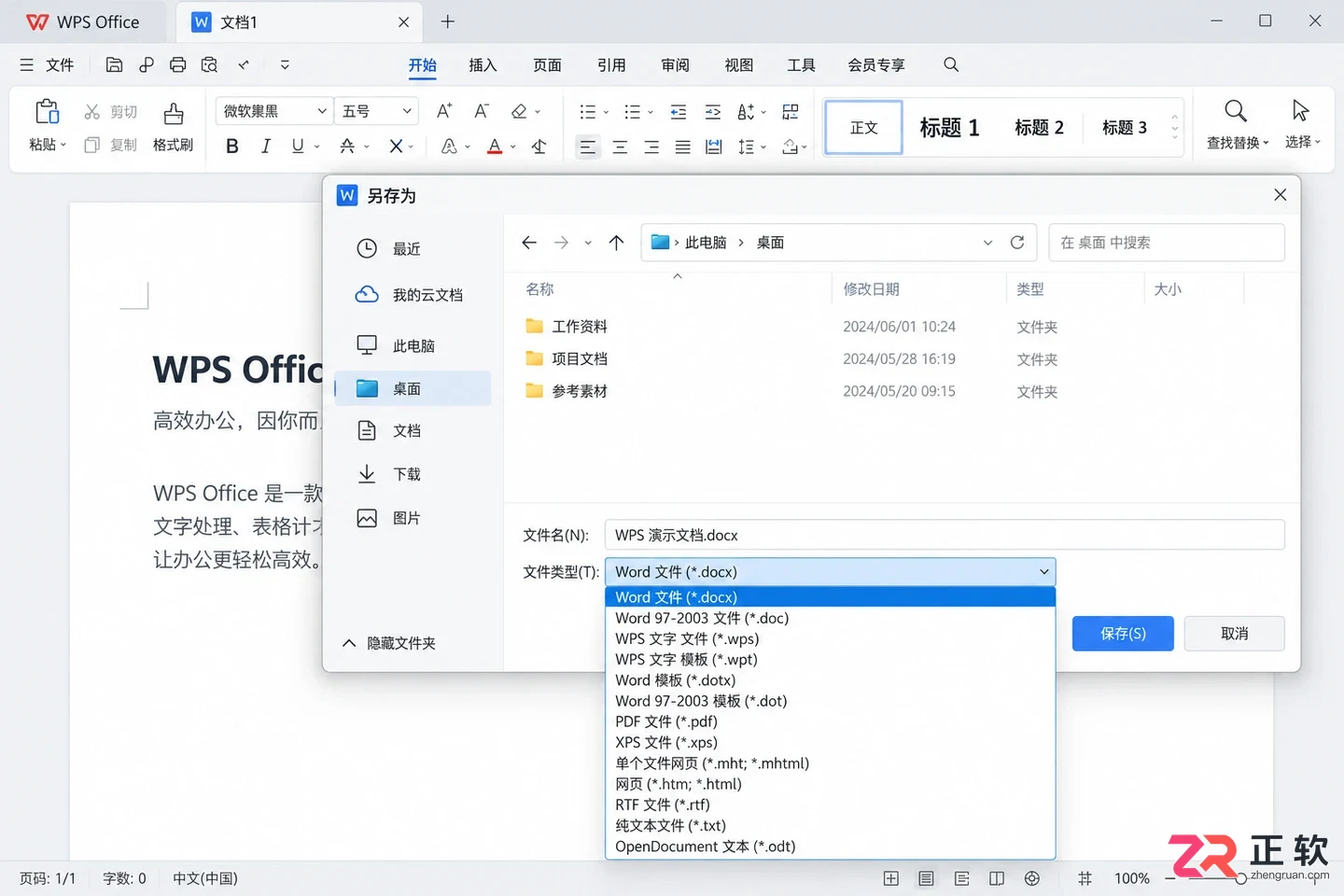Open the 审阅 ribbon tab
The image size is (1344, 896).
click(x=675, y=64)
